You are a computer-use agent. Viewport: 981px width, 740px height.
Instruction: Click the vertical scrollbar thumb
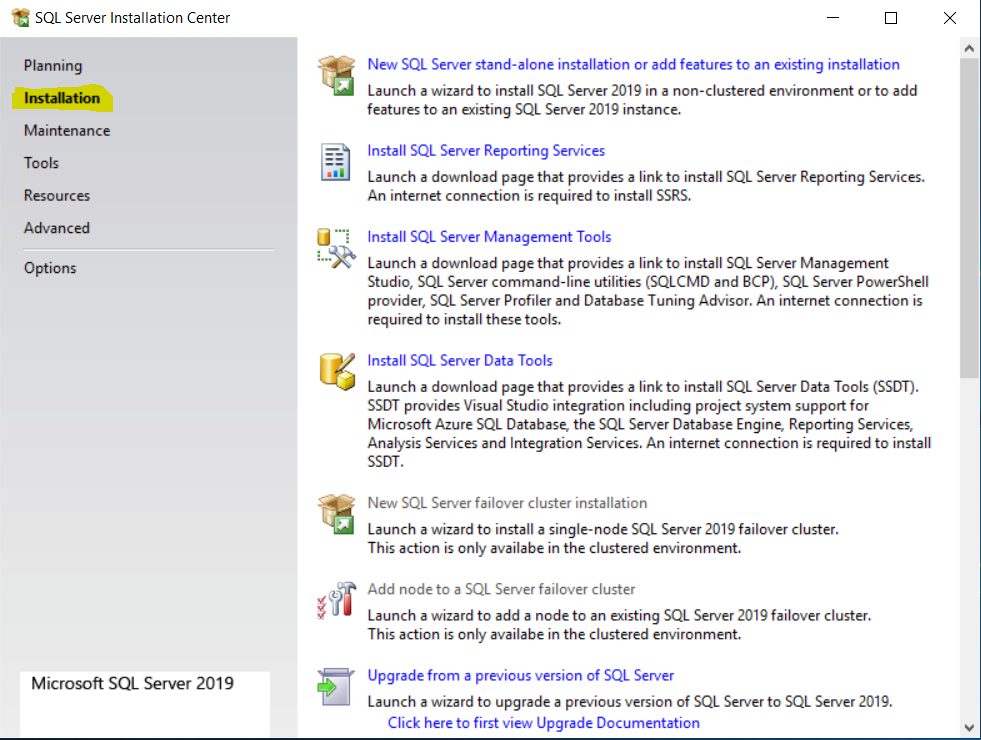[969, 218]
